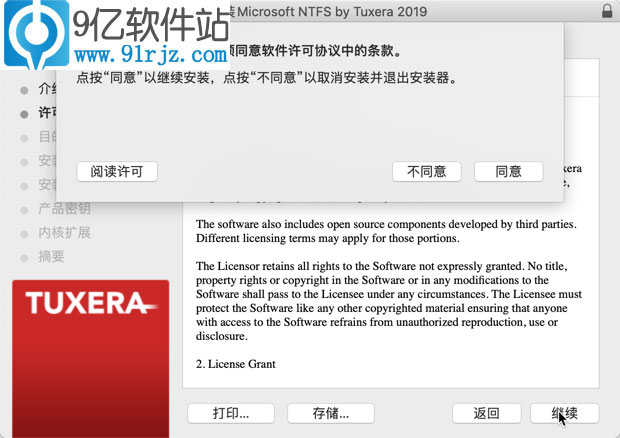The height and width of the screenshot is (438, 620).
Task: Click the active 许可 step bullet
Action: click(24, 114)
